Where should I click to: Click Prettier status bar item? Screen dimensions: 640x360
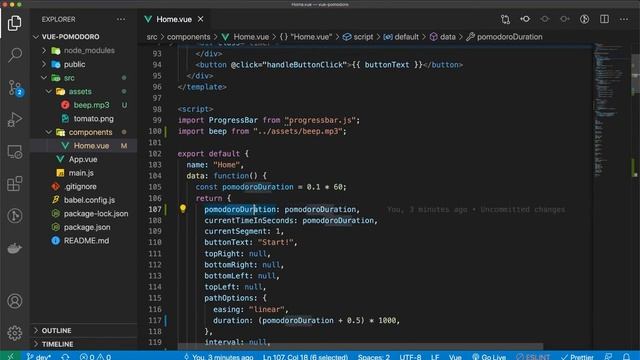(577, 356)
